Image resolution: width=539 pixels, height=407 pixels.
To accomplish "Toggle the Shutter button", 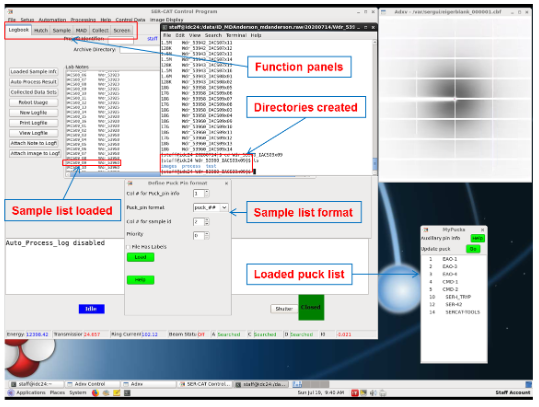I will 284,309.
